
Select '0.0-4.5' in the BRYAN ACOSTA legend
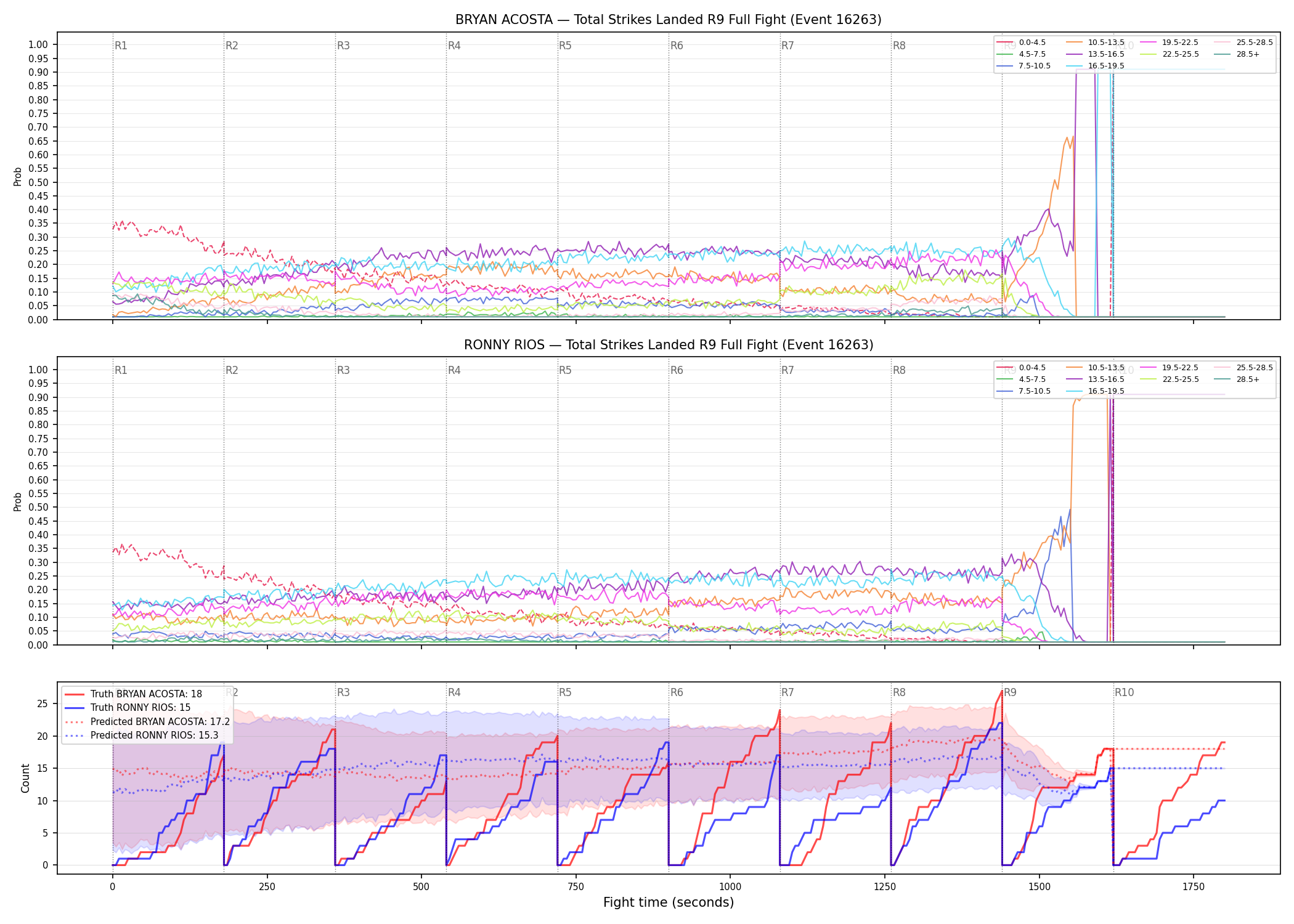tap(1032, 43)
